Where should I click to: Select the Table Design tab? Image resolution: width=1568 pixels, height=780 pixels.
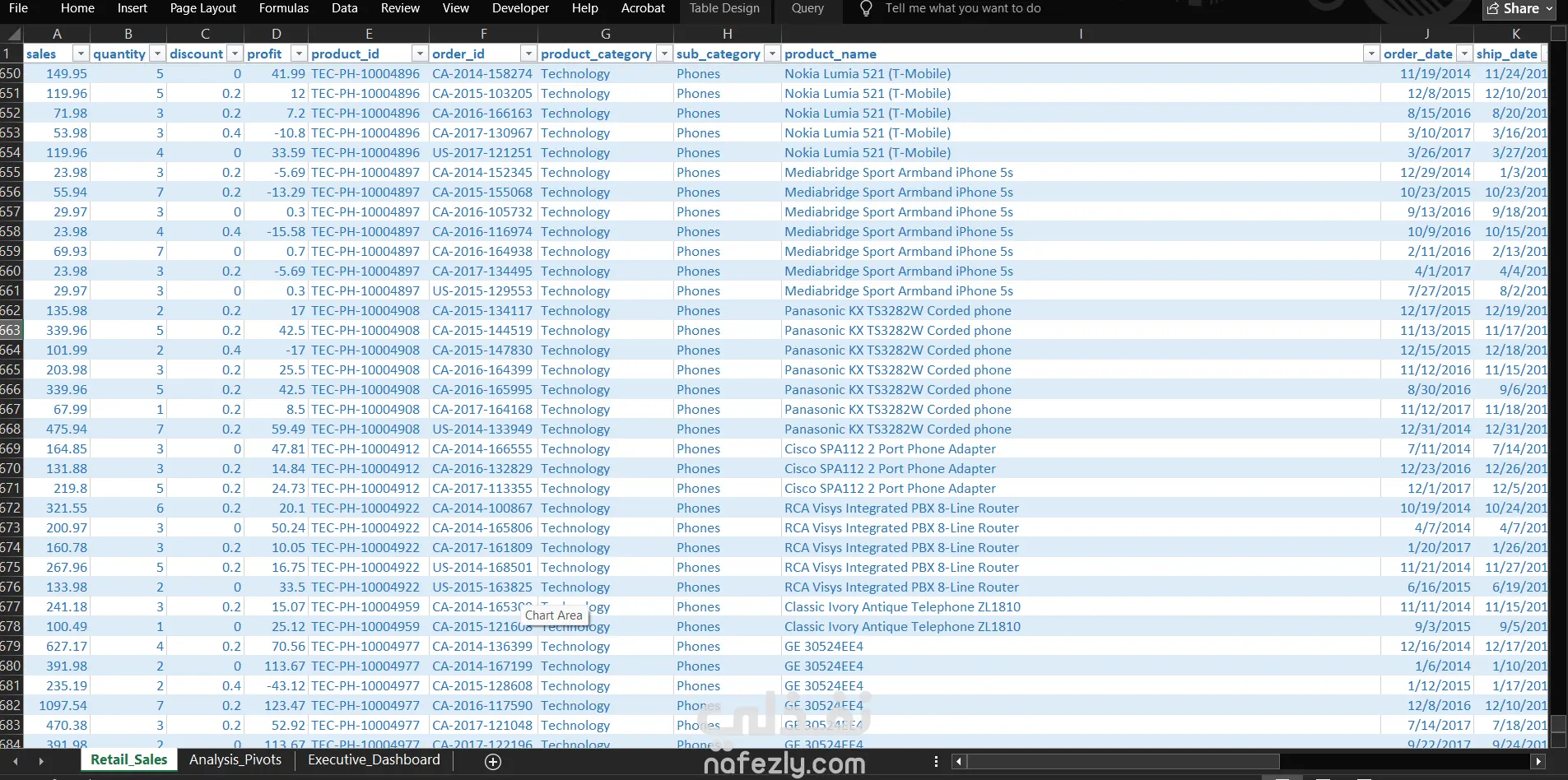(x=724, y=8)
